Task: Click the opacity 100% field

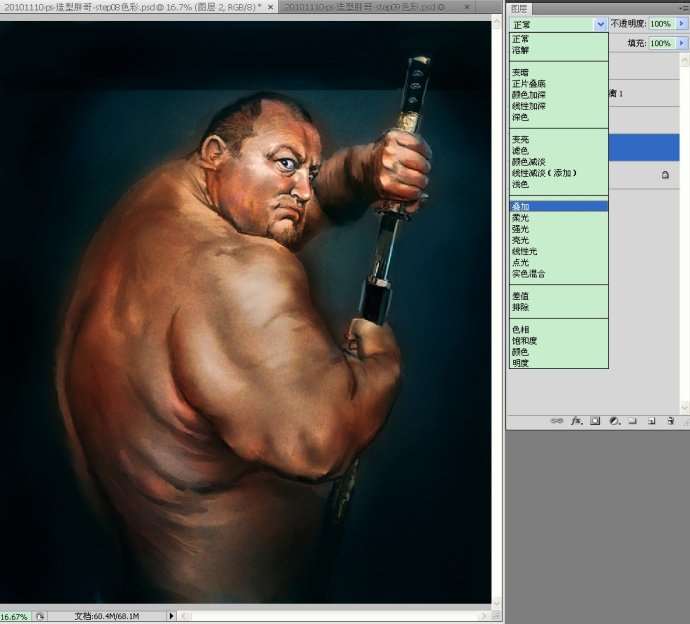Action: pyautogui.click(x=661, y=23)
